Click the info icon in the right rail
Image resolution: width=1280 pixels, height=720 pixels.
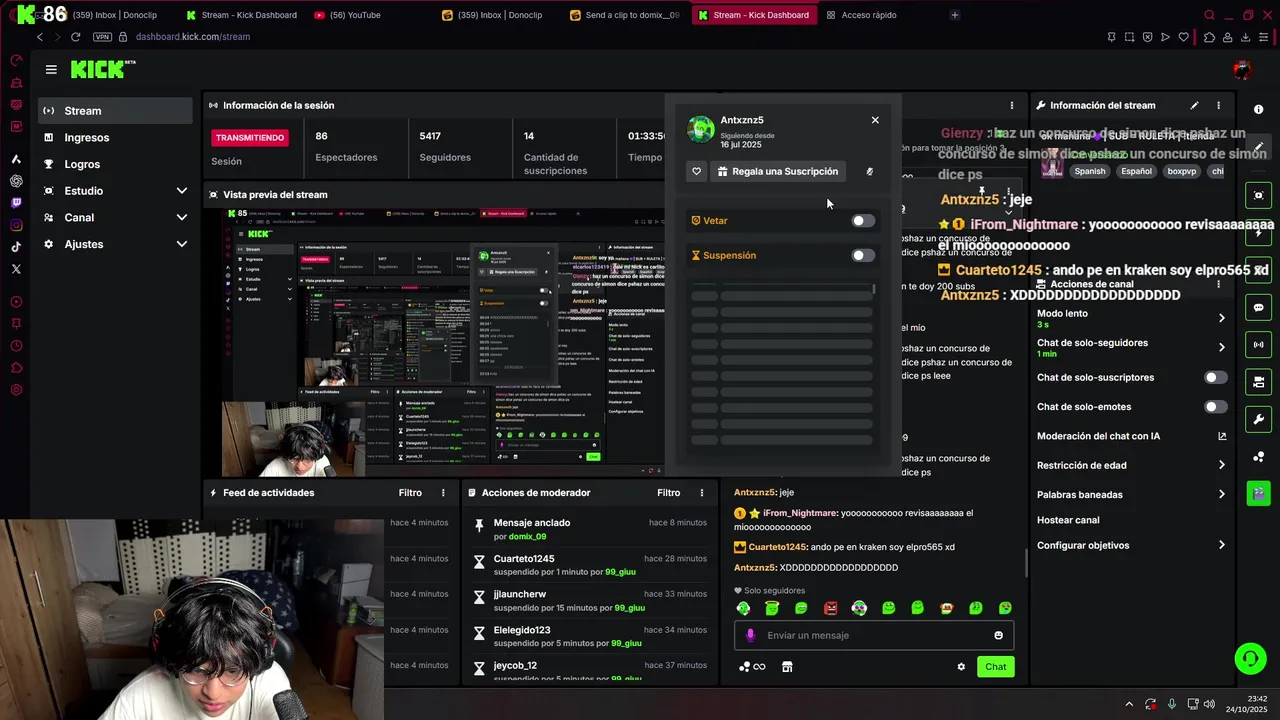coord(1258,109)
